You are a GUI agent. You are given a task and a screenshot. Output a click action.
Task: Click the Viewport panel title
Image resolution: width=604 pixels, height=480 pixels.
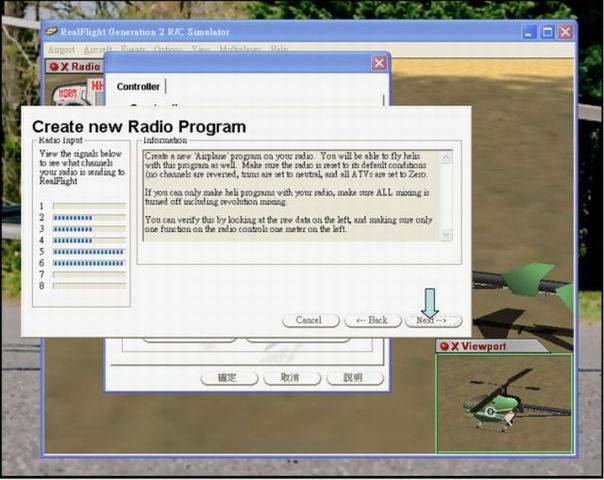point(484,346)
